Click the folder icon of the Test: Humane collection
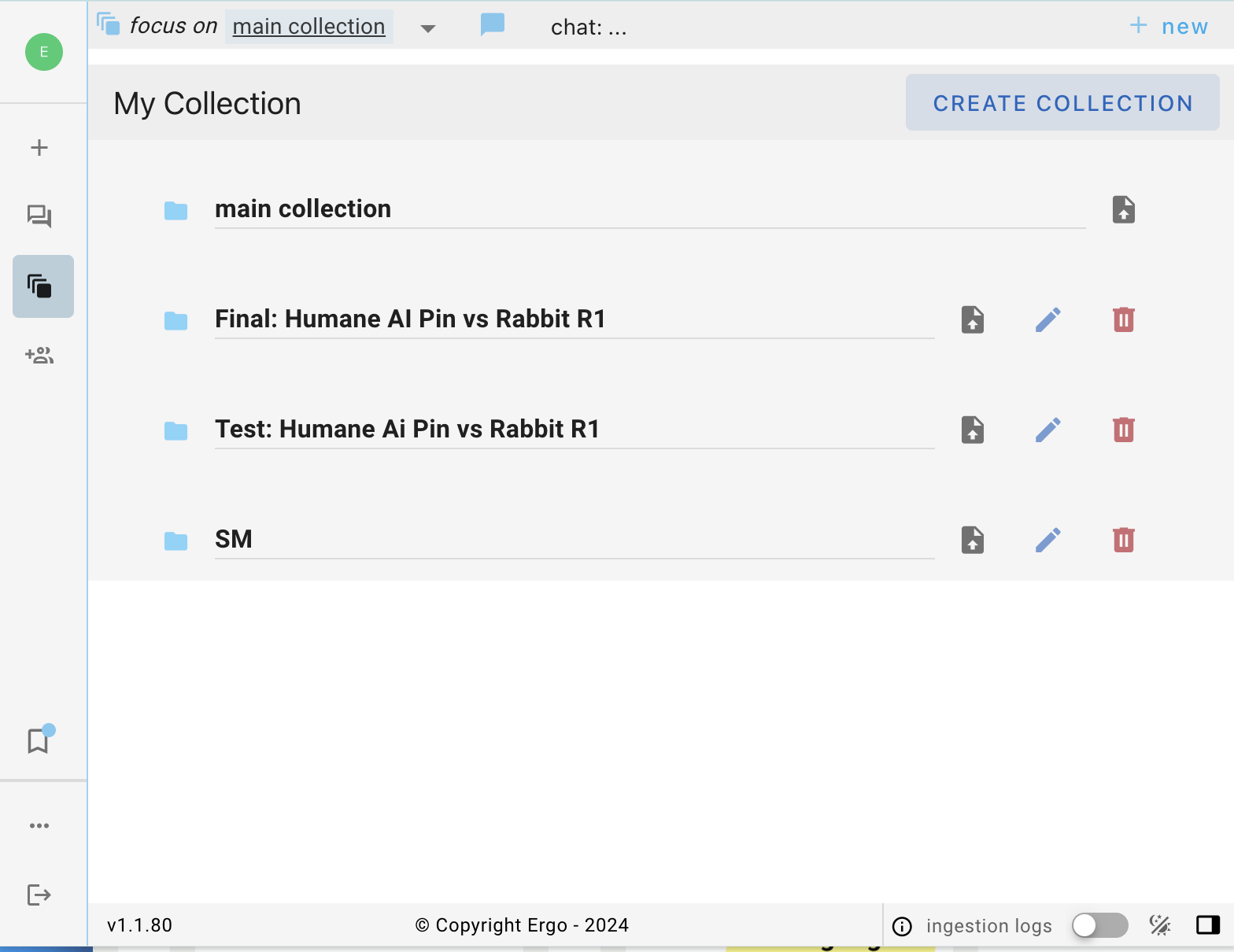The height and width of the screenshot is (952, 1234). pyautogui.click(x=176, y=431)
